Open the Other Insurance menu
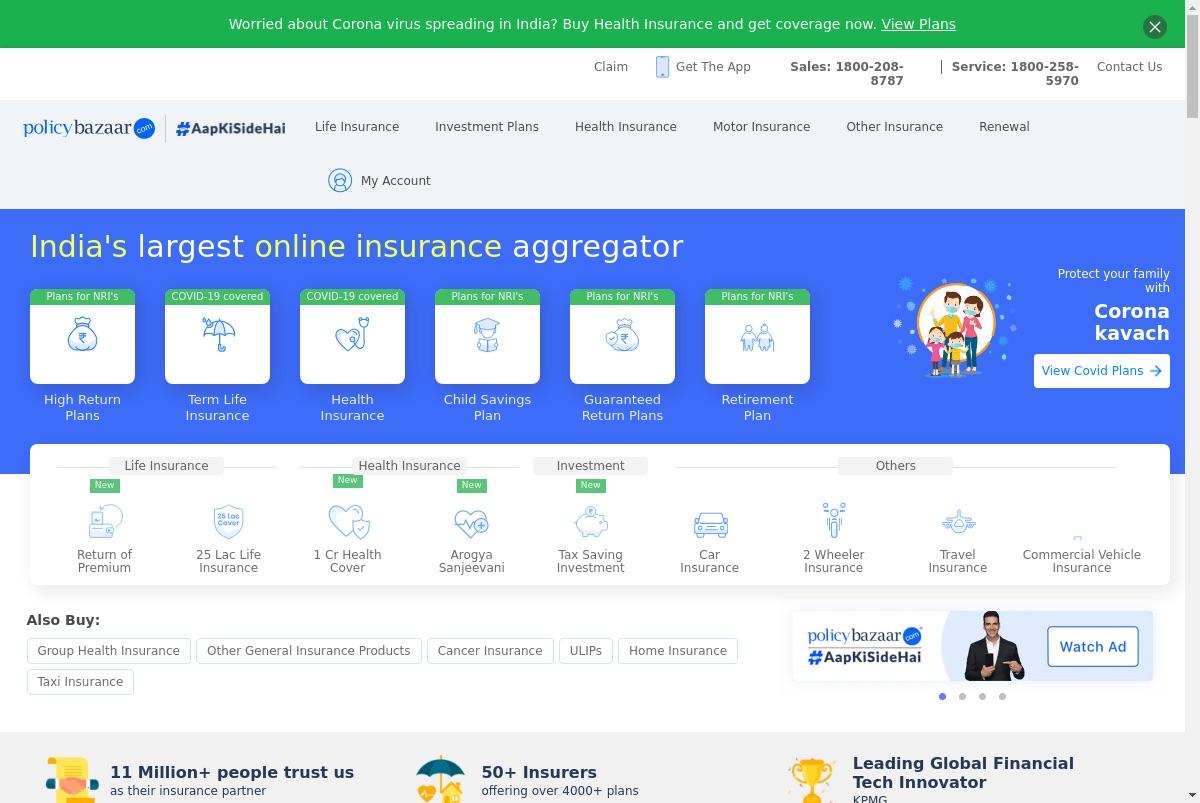 tap(895, 127)
